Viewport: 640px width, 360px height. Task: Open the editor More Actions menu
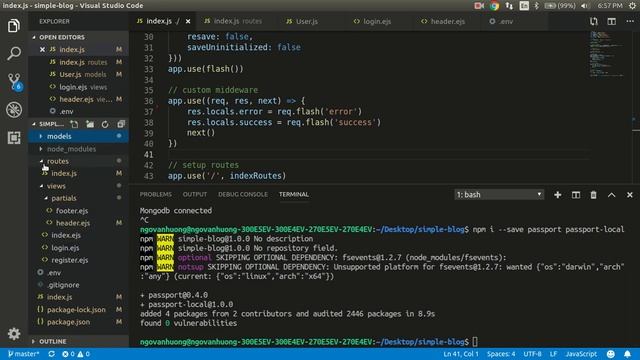pyautogui.click(x=630, y=21)
